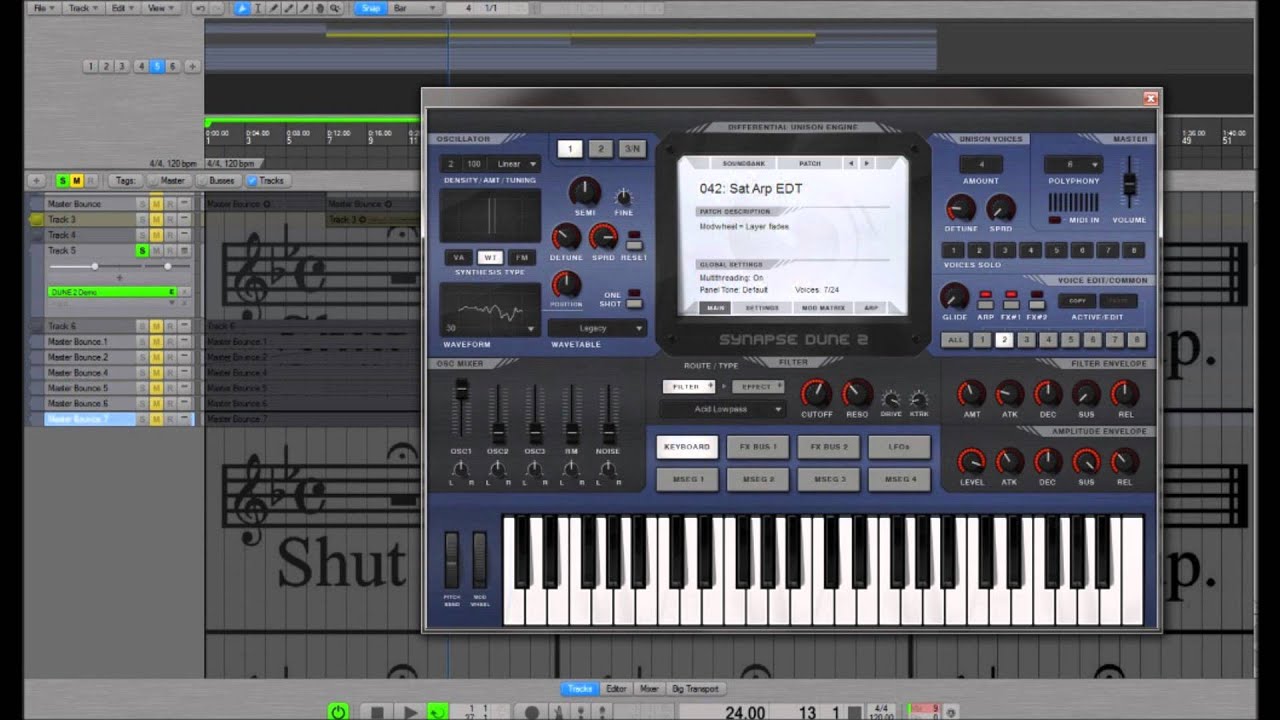Toggle mute on Track 3

(x=156, y=219)
